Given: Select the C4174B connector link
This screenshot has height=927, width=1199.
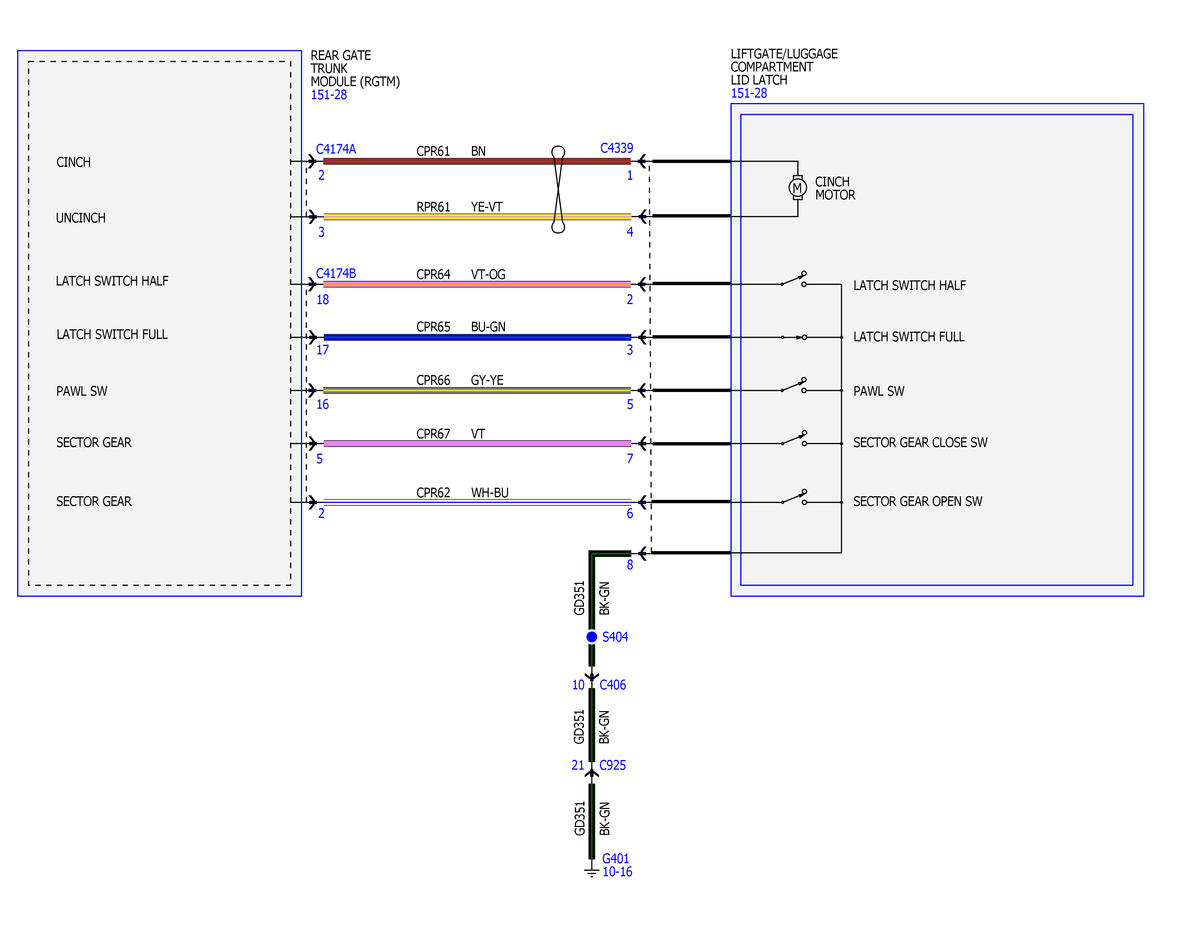Looking at the screenshot, I should click(x=336, y=273).
